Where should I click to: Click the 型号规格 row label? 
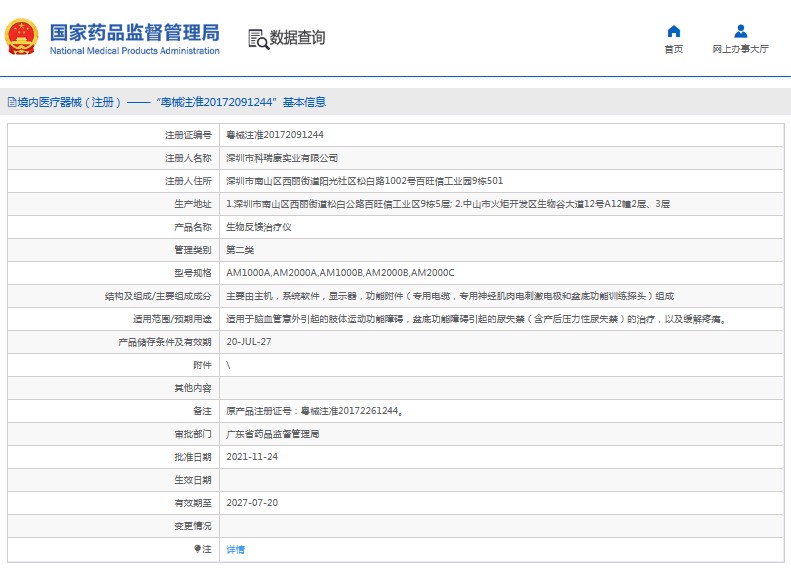193,273
